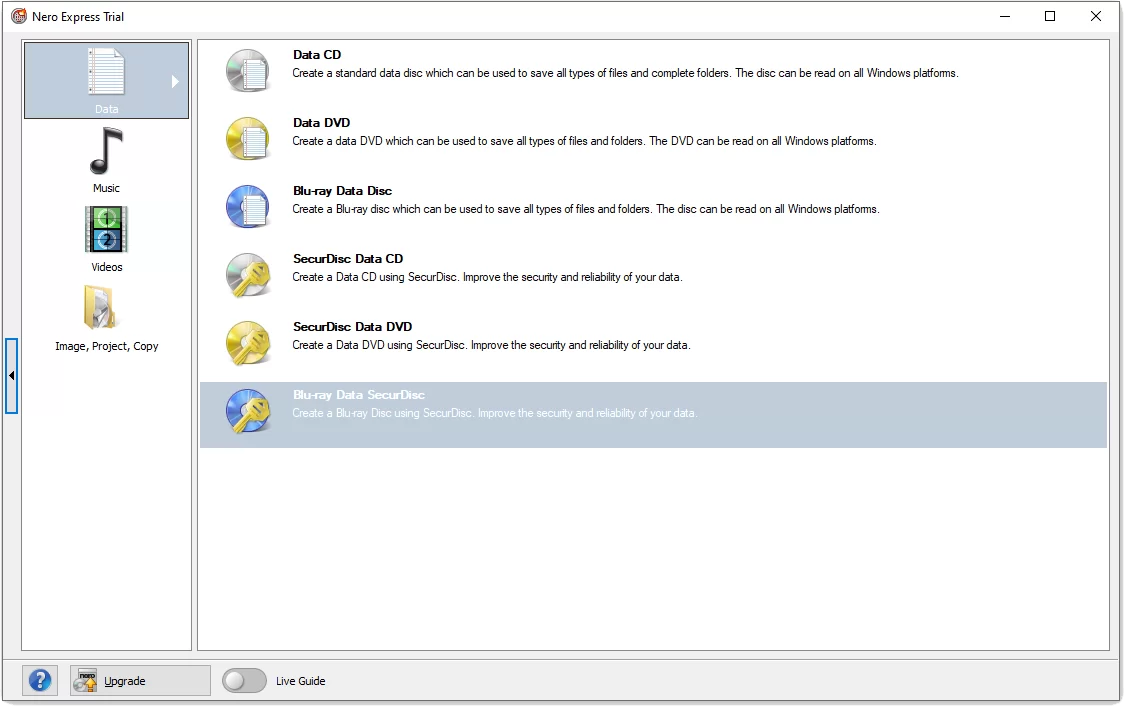Click the 'Image, Project, Copy' category label
The width and height of the screenshot is (1124, 706).
[107, 346]
